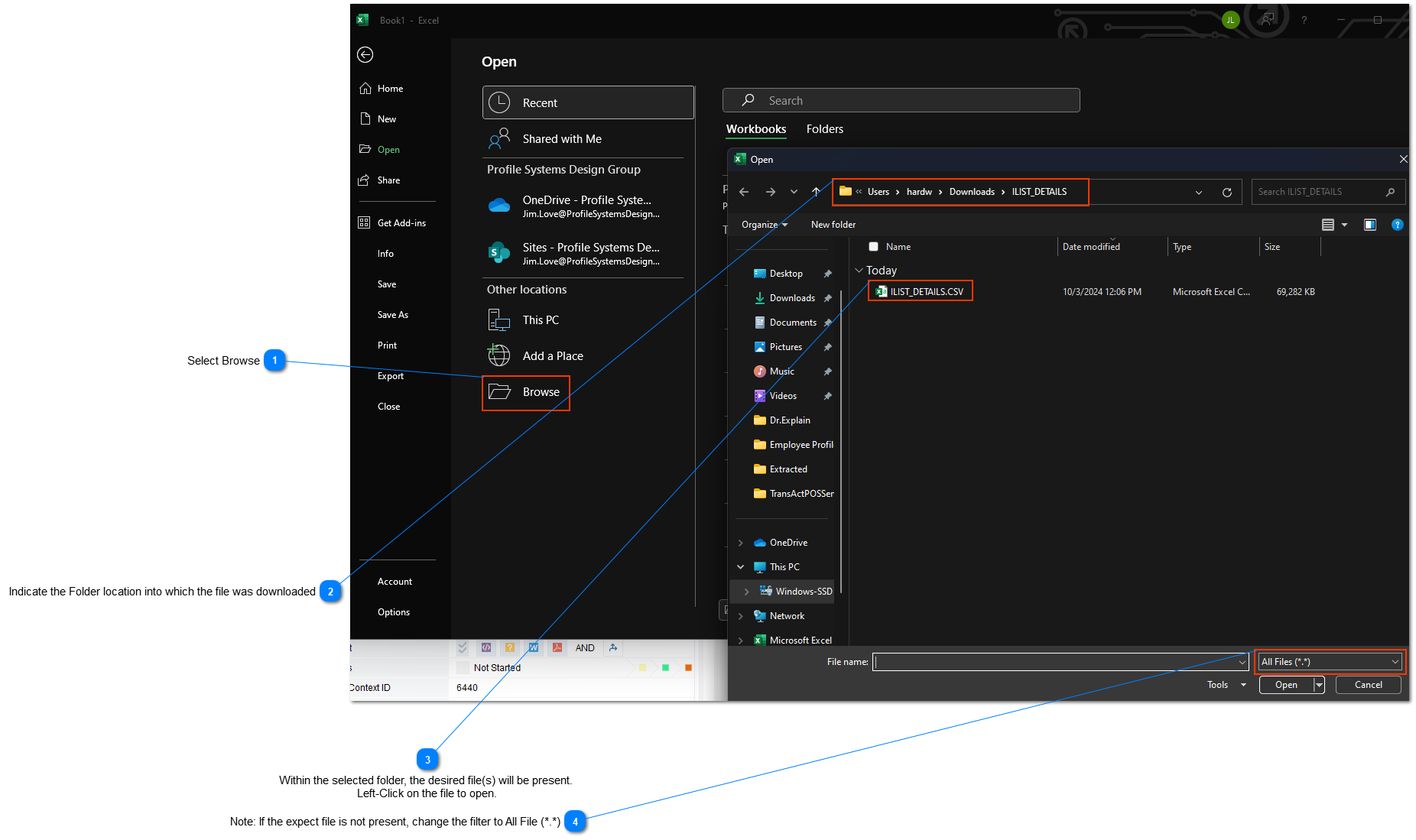The width and height of the screenshot is (1416, 840).
Task: Open Account settings
Action: 395,582
